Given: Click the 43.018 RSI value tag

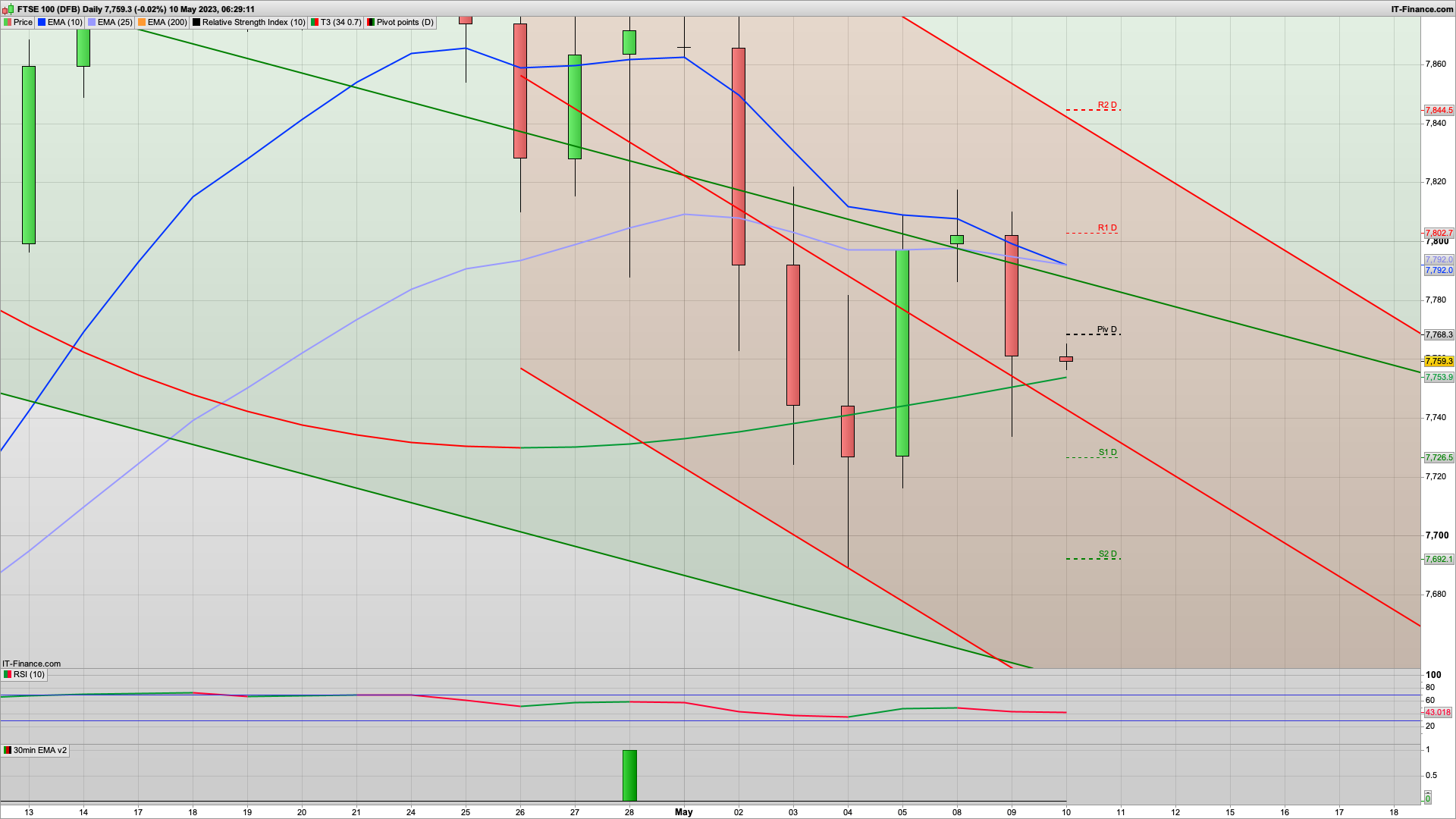Looking at the screenshot, I should click(1438, 713).
